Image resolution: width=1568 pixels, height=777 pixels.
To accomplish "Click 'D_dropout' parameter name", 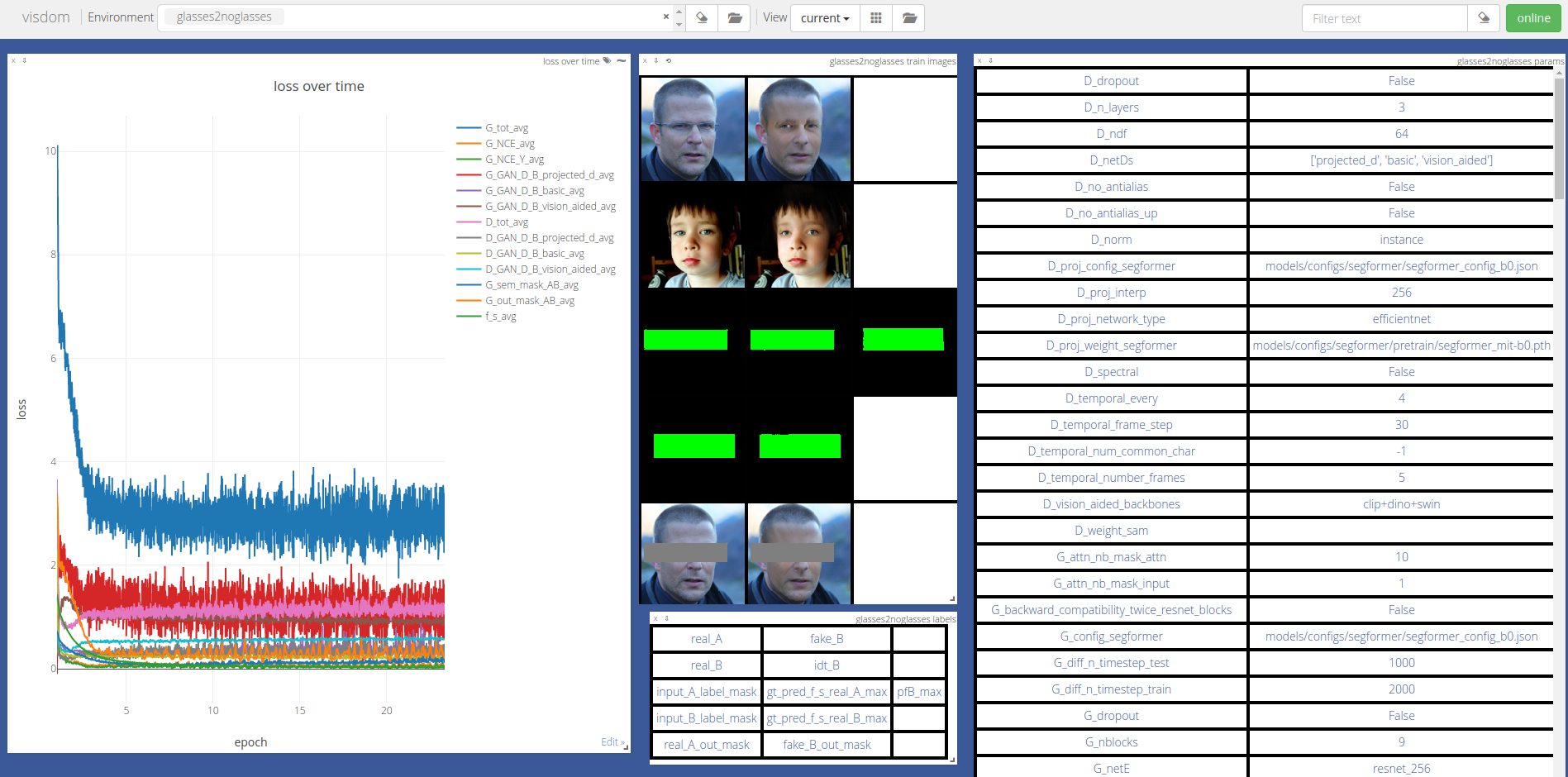I will point(1111,81).
